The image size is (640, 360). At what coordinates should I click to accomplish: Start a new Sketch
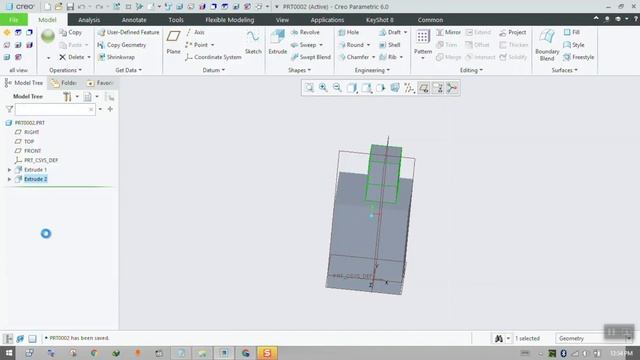[253, 42]
